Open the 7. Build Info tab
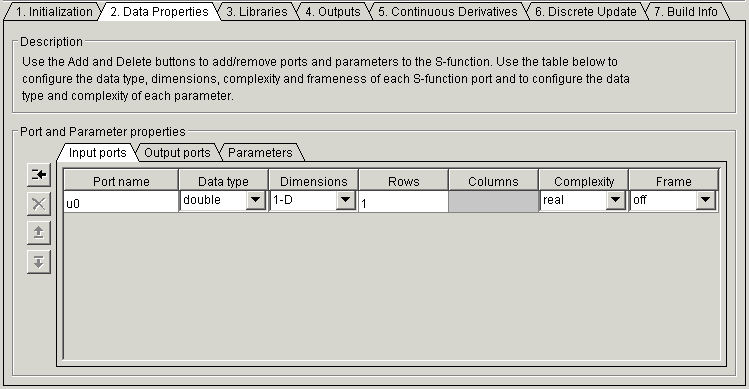 tap(685, 11)
